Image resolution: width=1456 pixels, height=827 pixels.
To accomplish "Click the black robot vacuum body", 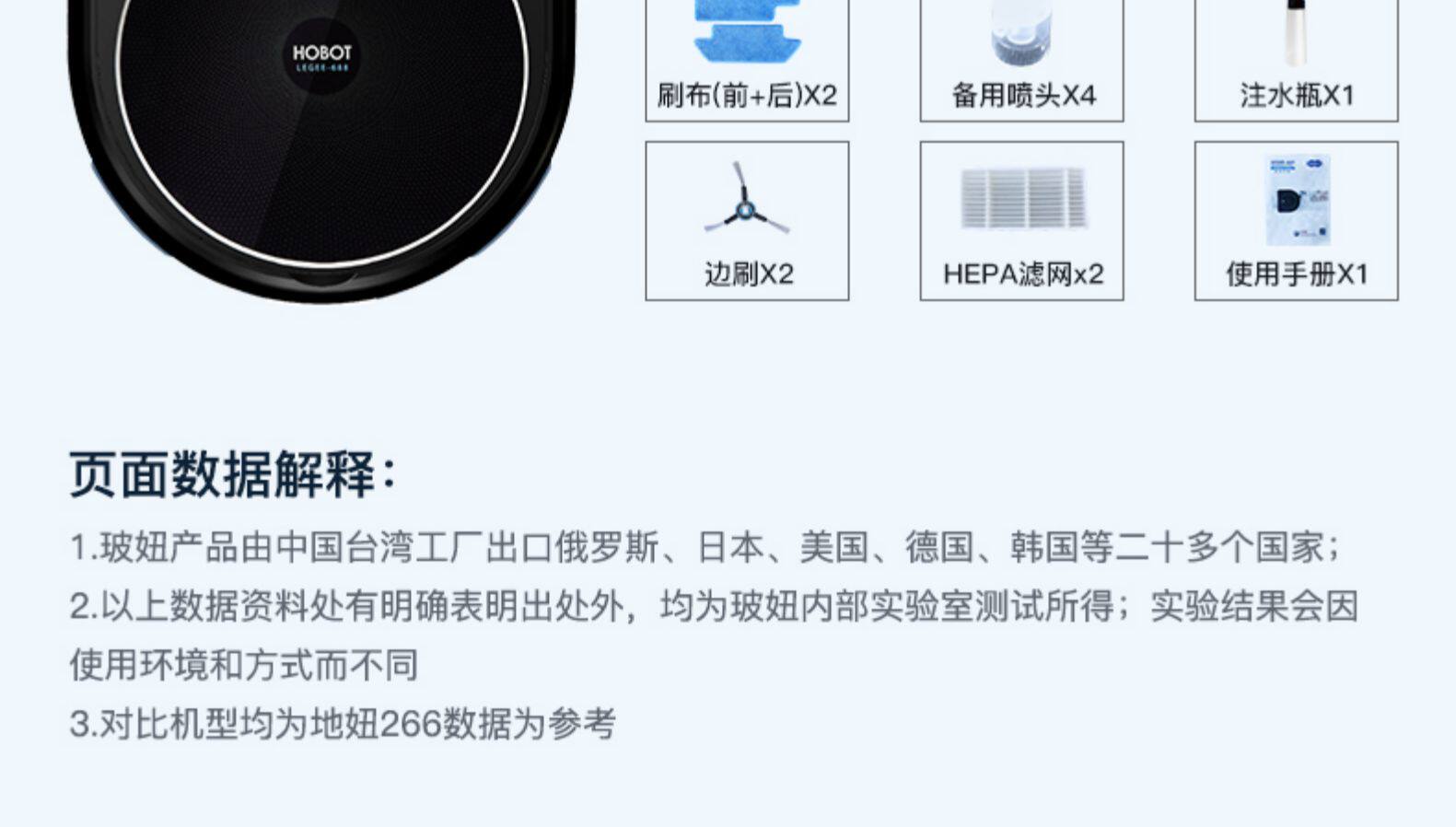I will click(x=321, y=147).
